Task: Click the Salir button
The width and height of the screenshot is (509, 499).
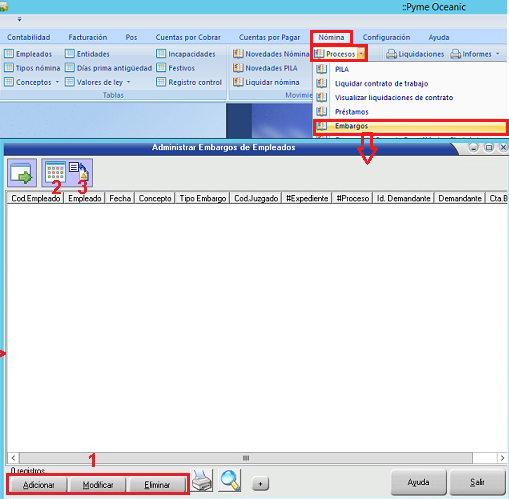Action: 477,482
